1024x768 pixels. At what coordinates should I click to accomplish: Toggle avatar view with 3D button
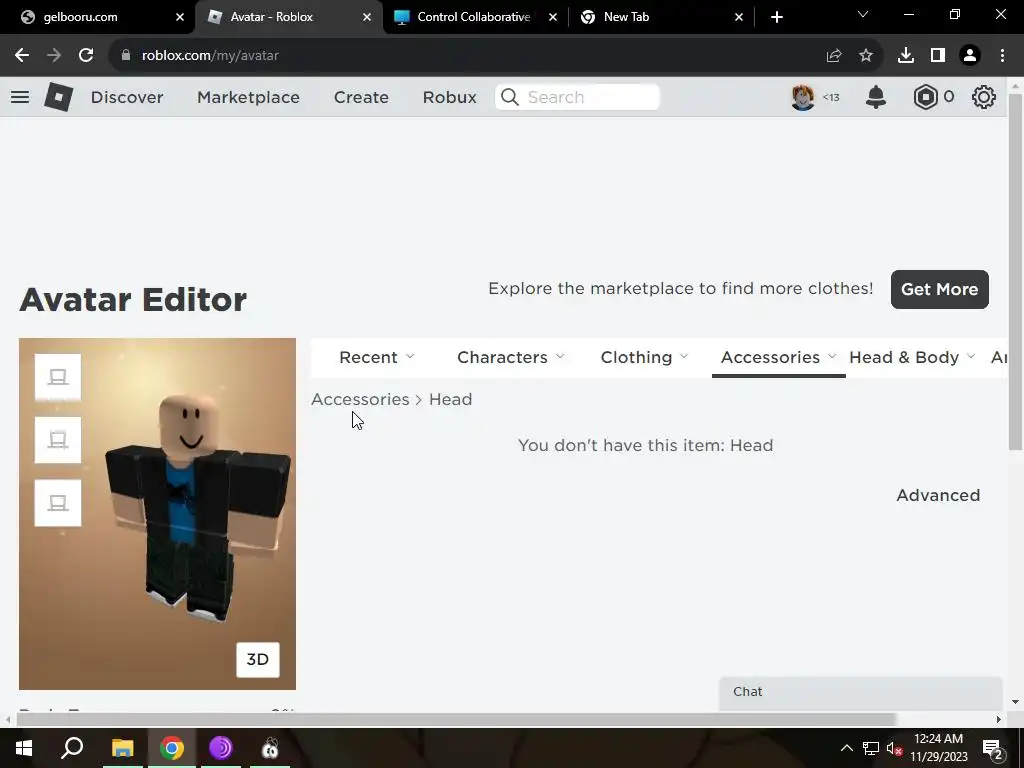click(x=258, y=660)
